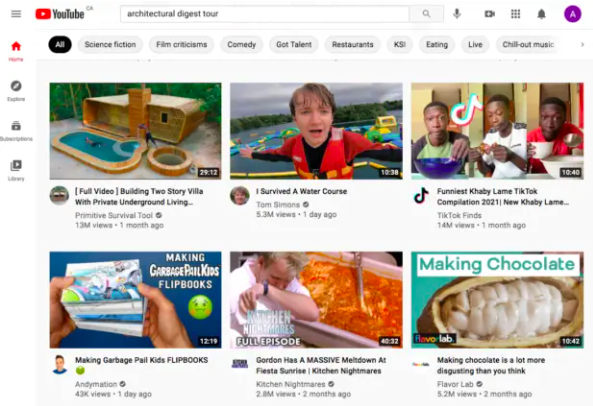
Task: Open the create video camera icon
Action: click(490, 14)
